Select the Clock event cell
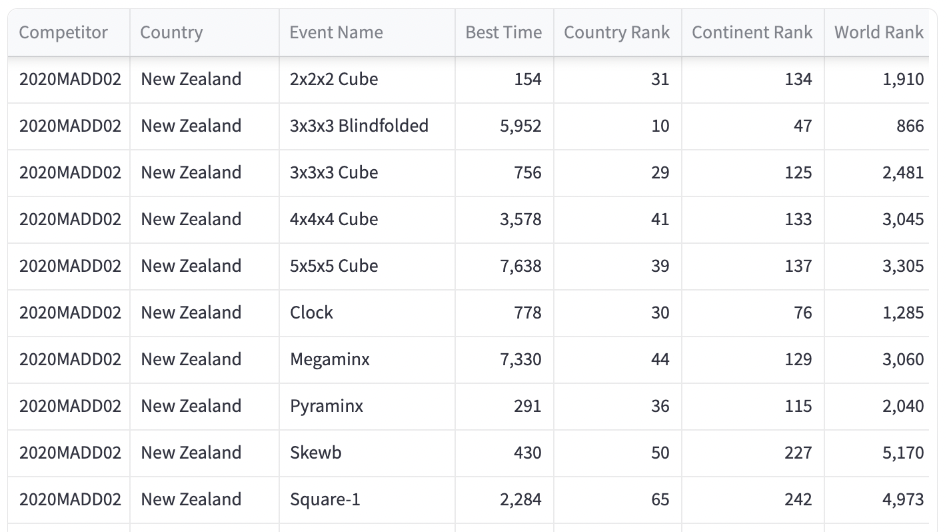This screenshot has height=532, width=946. click(312, 313)
